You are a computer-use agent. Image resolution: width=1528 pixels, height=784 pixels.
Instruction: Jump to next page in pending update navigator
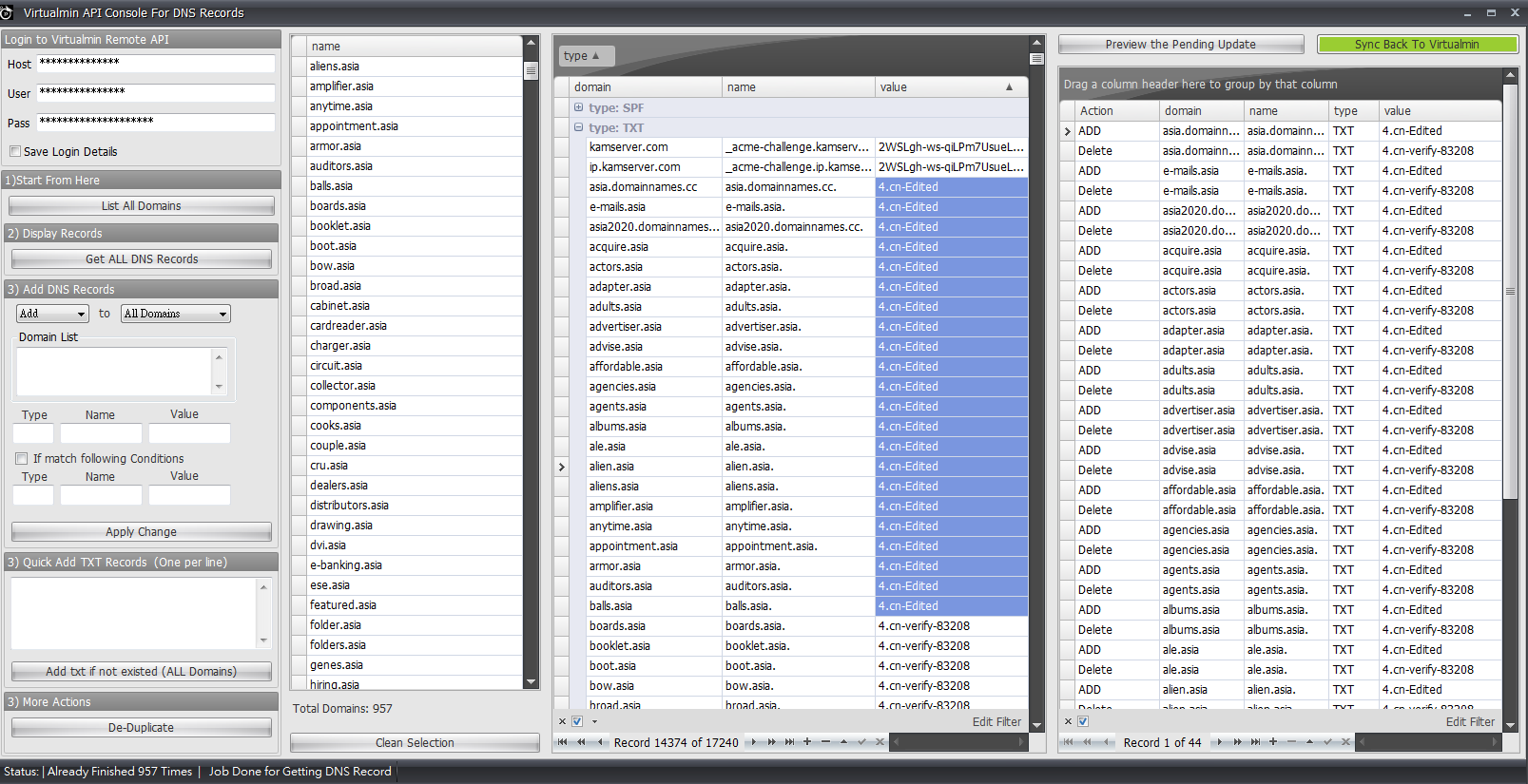tap(1238, 742)
